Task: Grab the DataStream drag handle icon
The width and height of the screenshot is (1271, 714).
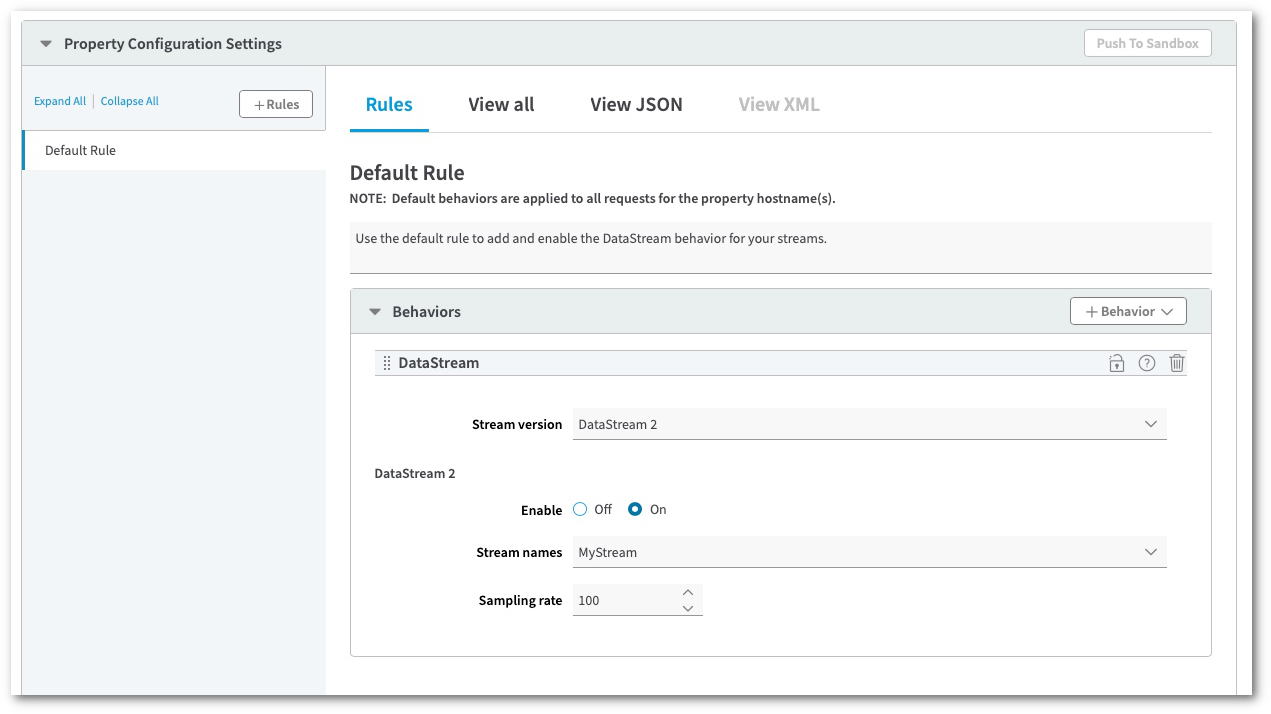Action: tap(387, 363)
